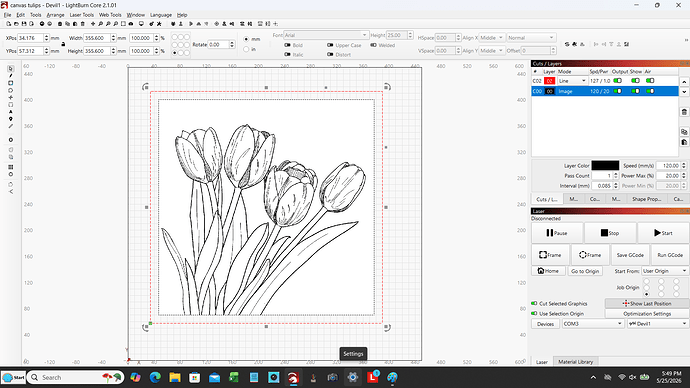The width and height of the screenshot is (690, 388).
Task: Open Optimization Settings
Action: pos(647,314)
